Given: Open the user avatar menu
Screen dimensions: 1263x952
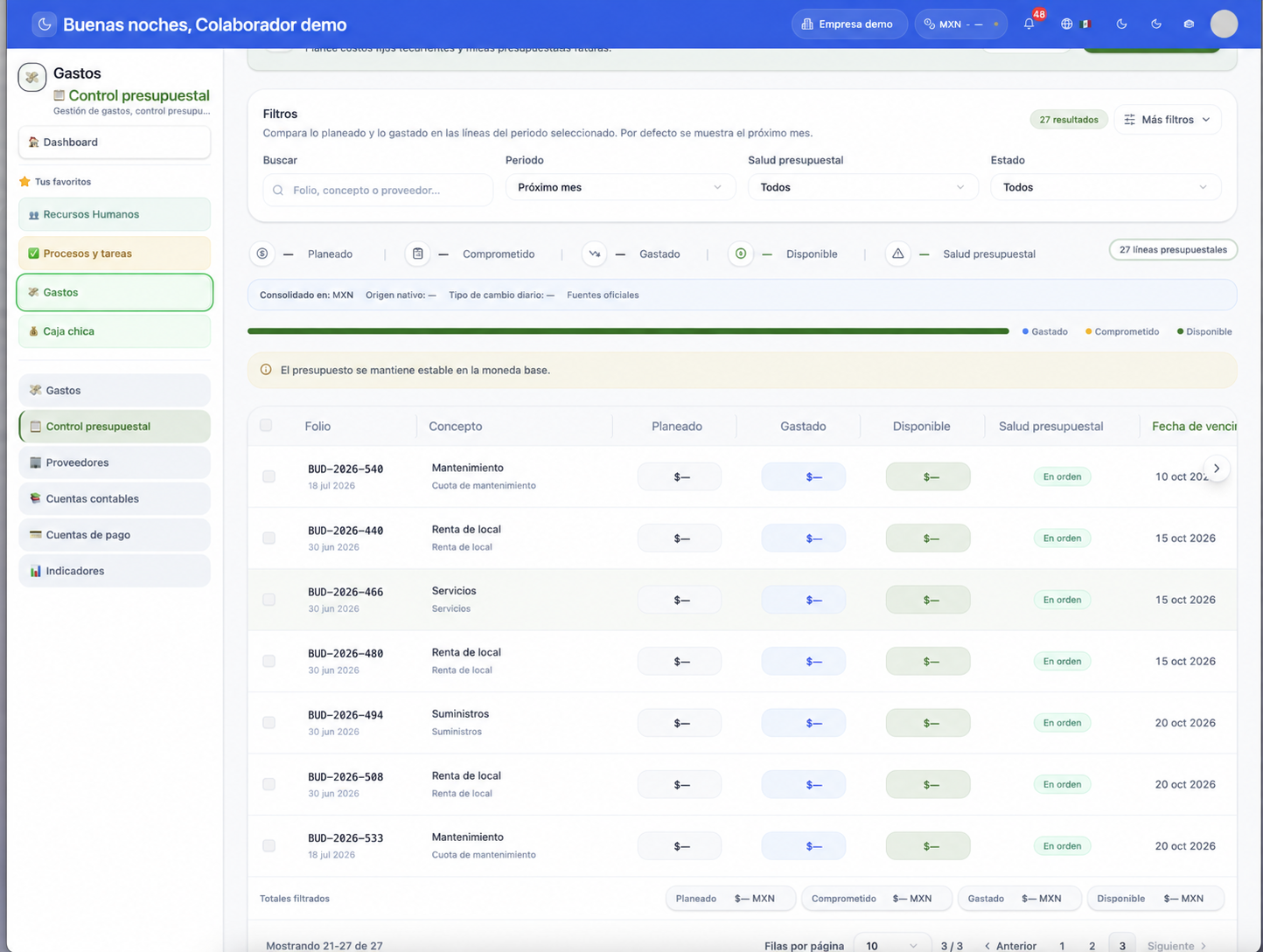Looking at the screenshot, I should coord(1224,24).
